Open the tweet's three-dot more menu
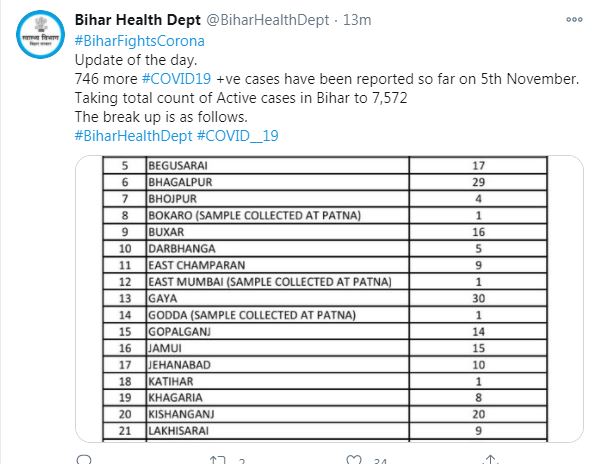592x464 pixels. pos(574,20)
